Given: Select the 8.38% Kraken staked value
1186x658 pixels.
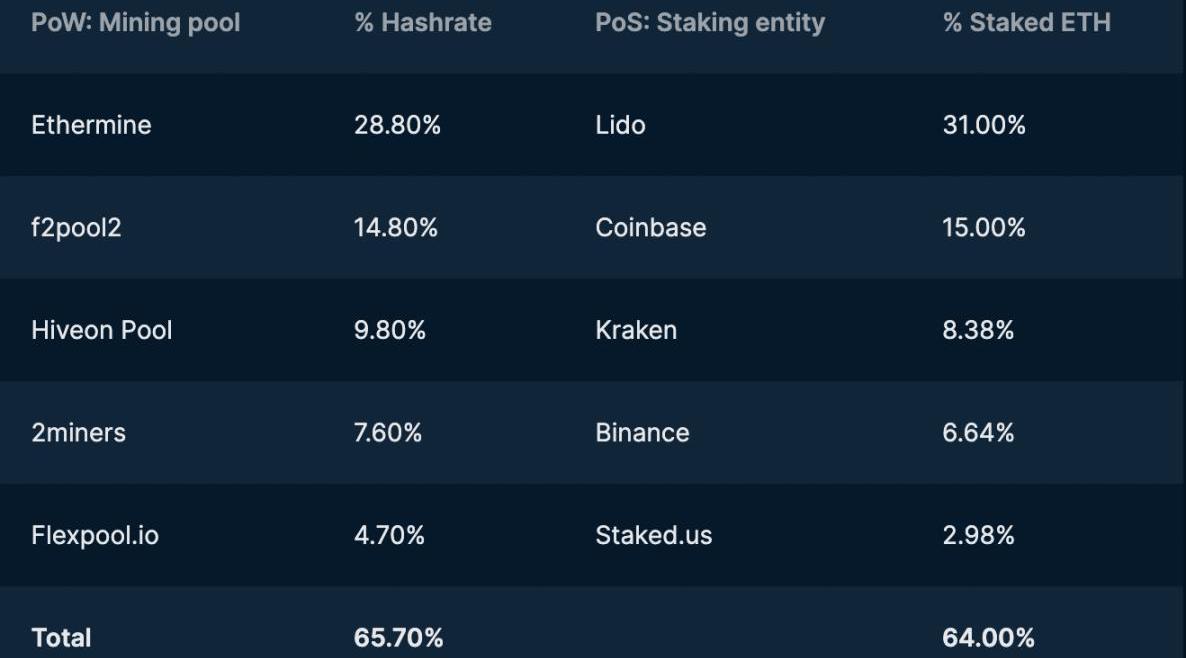Looking at the screenshot, I should point(978,330).
